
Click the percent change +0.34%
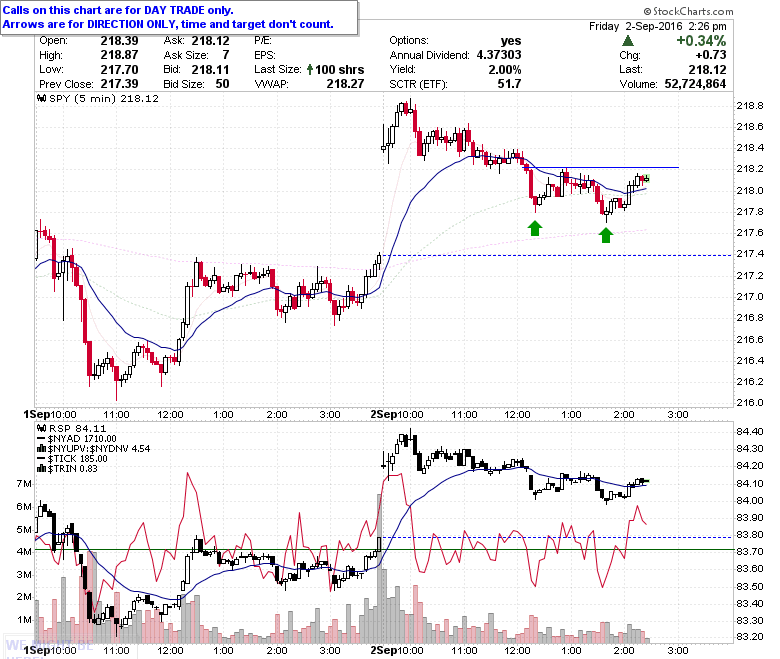[701, 41]
